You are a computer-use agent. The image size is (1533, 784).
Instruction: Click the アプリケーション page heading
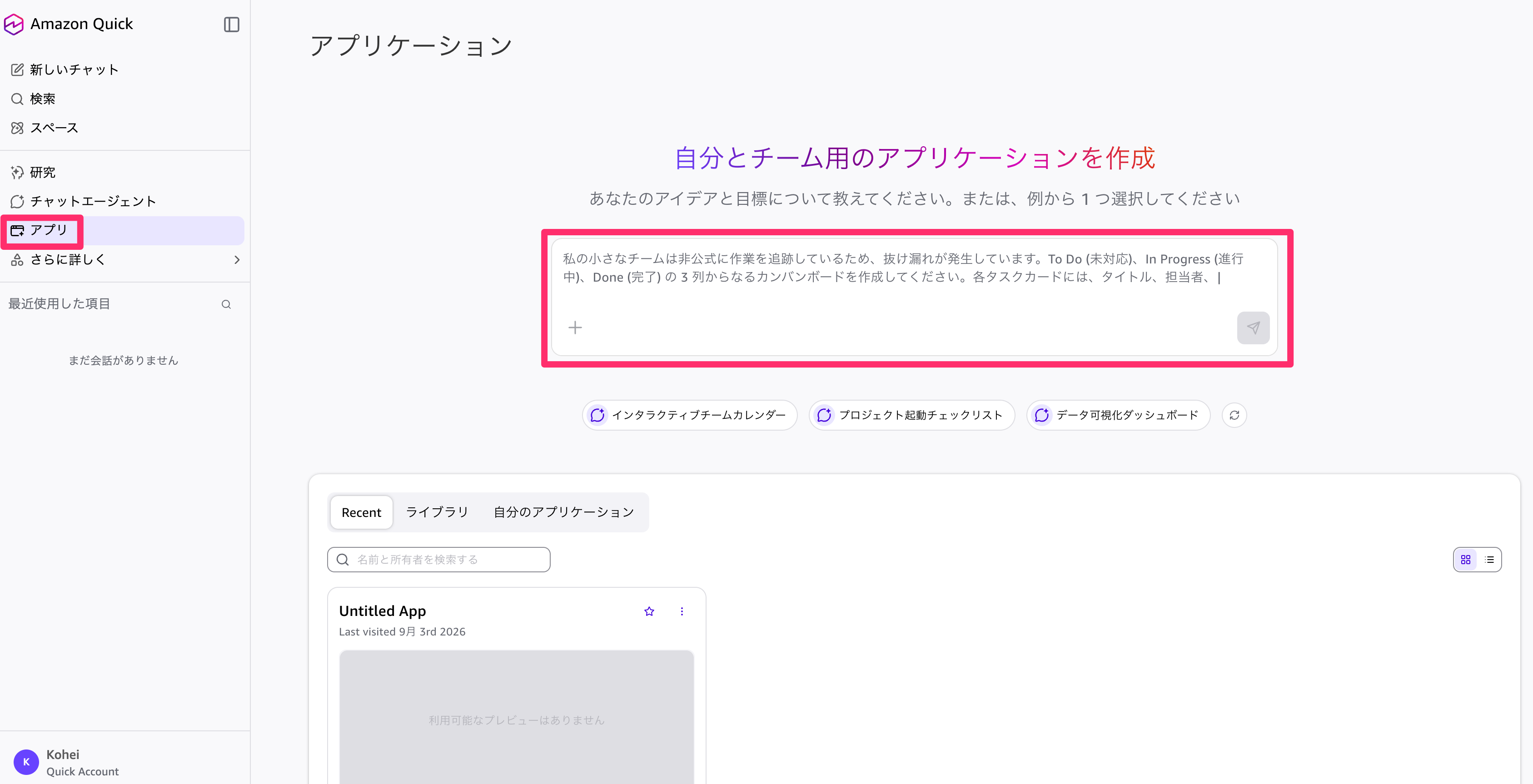(x=411, y=46)
